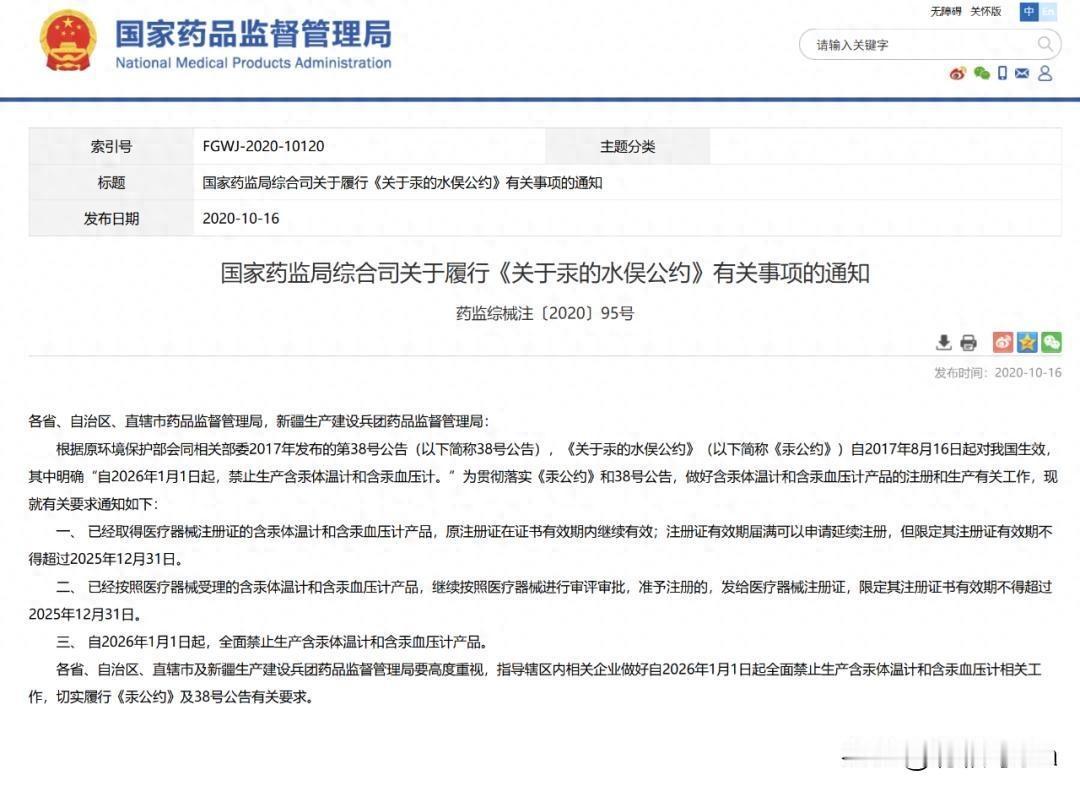Click the main notice headline
This screenshot has width=1080, height=791.
point(545,273)
